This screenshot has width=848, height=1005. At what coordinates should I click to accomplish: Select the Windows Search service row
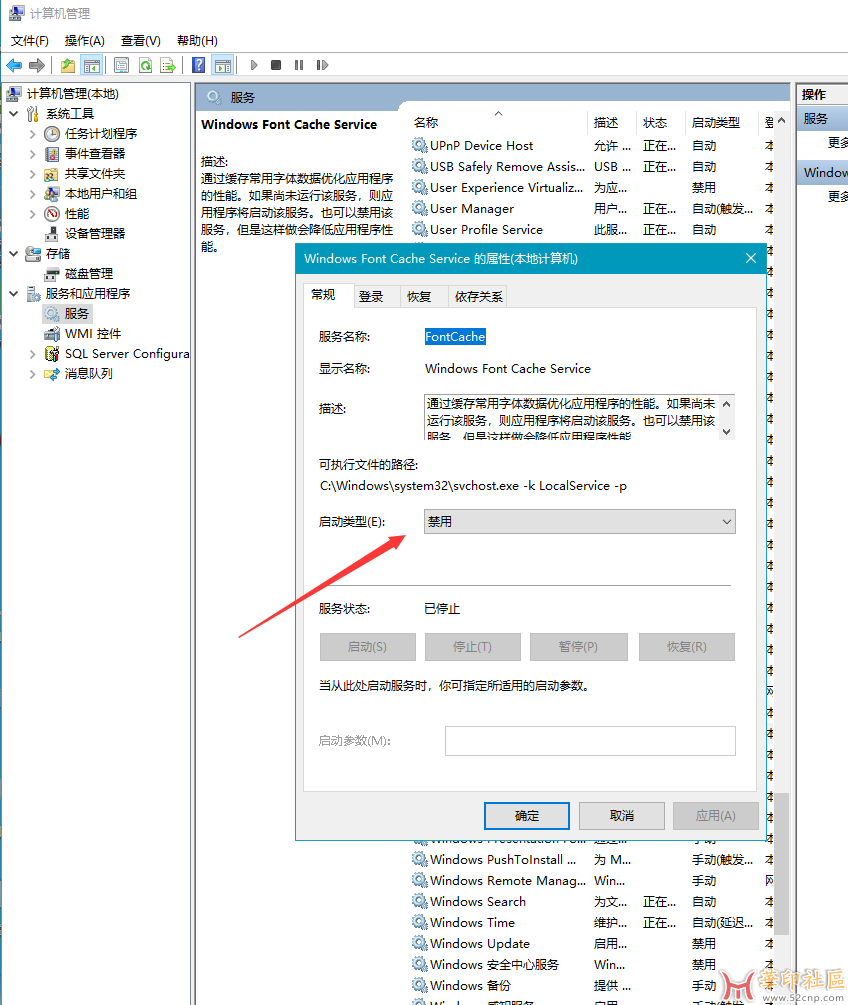coord(478,901)
